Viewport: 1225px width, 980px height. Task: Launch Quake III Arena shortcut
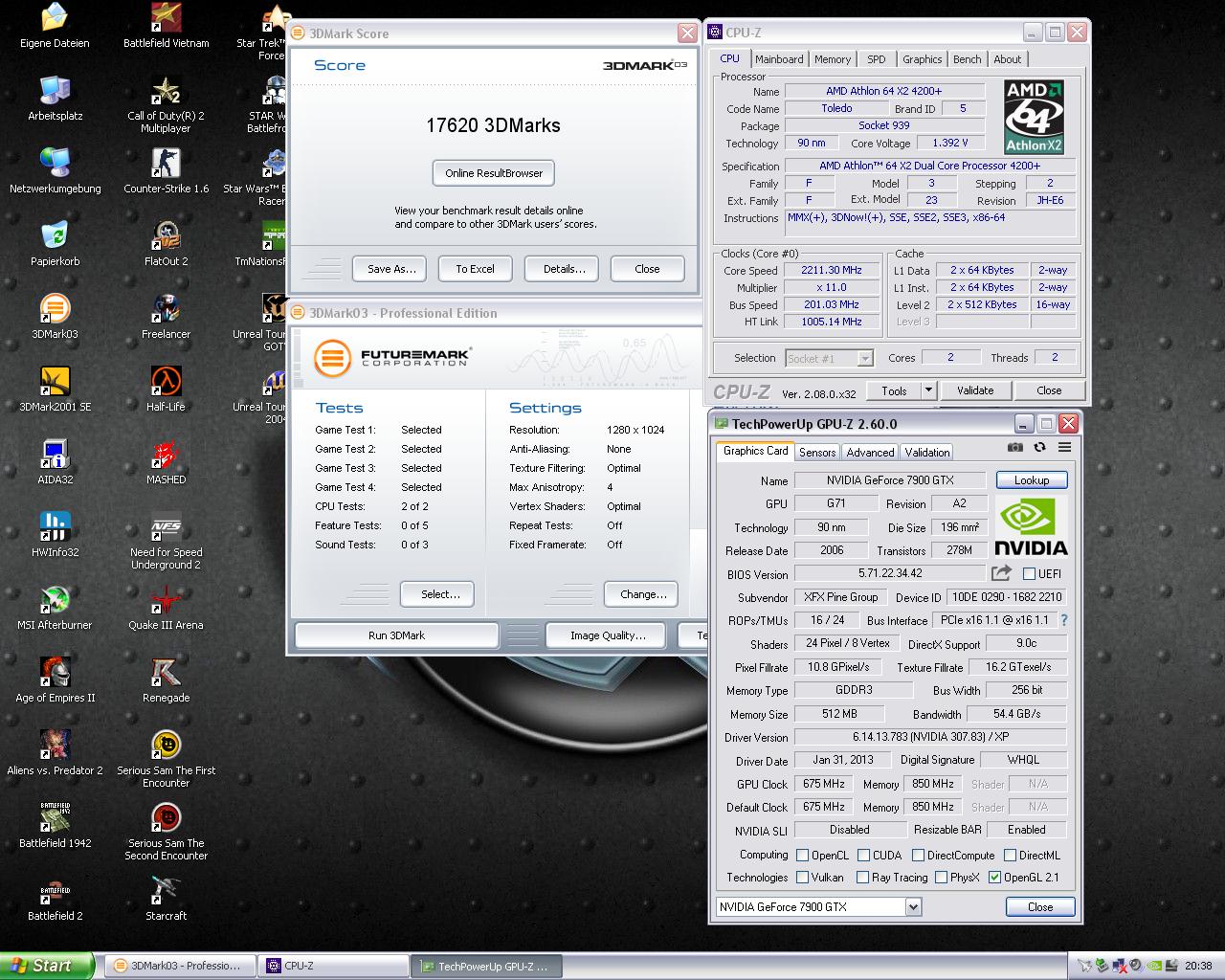coord(167,609)
